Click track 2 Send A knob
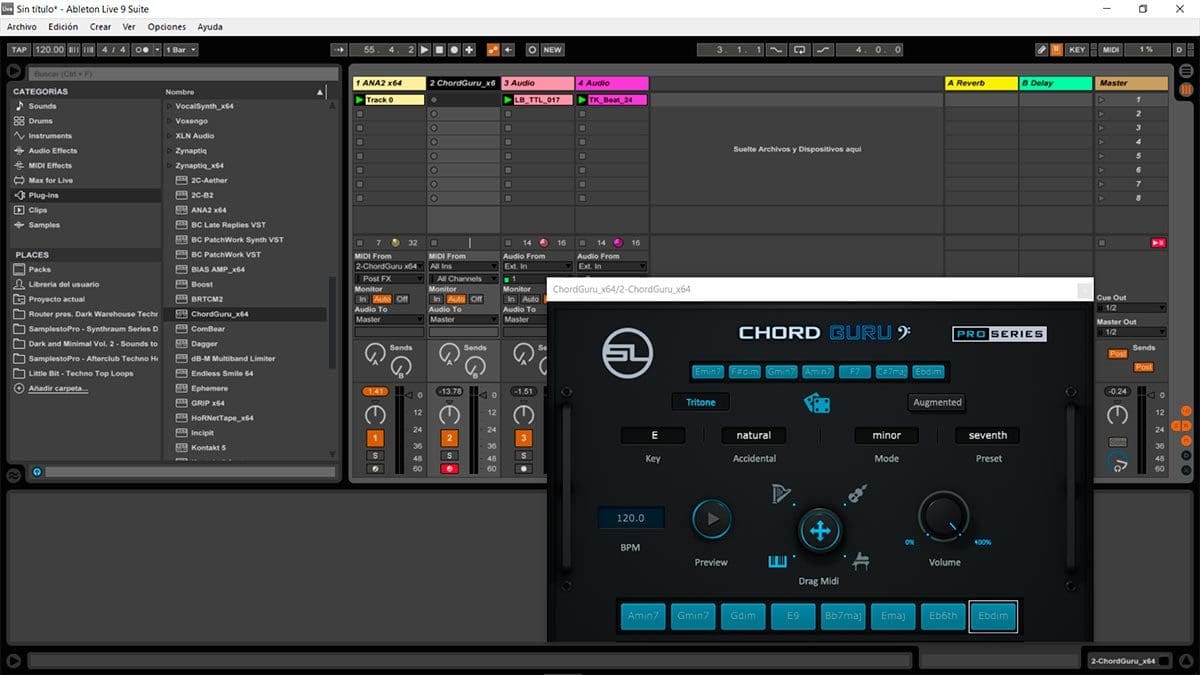This screenshot has width=1200, height=675. pyautogui.click(x=448, y=352)
